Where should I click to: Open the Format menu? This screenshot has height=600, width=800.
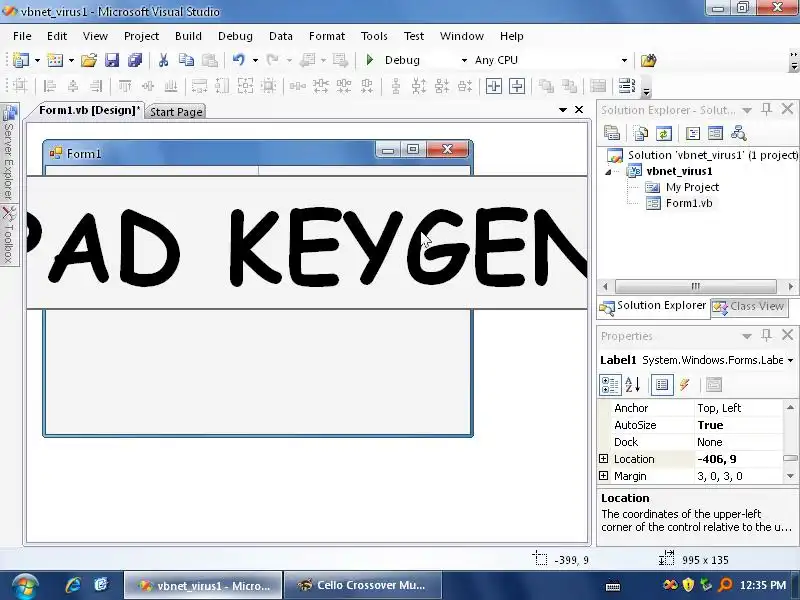[327, 36]
